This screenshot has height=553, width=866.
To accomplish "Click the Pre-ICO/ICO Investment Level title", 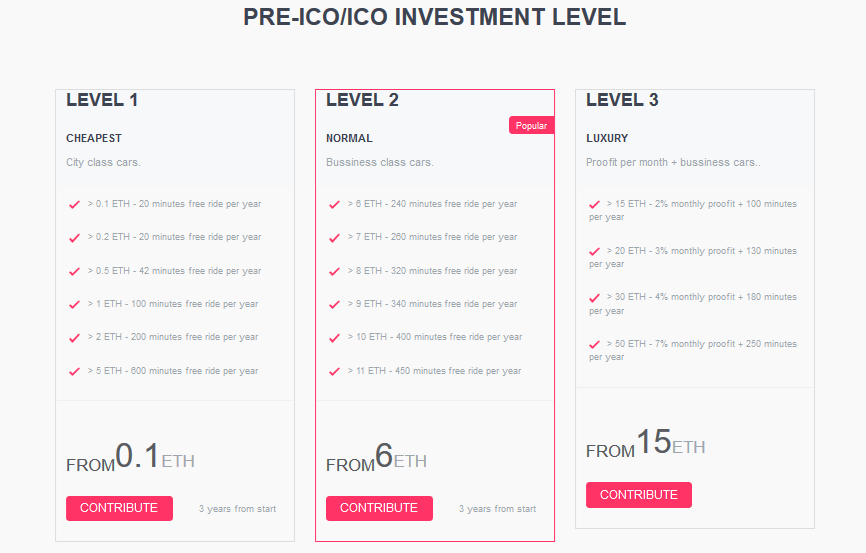I will tap(434, 17).
